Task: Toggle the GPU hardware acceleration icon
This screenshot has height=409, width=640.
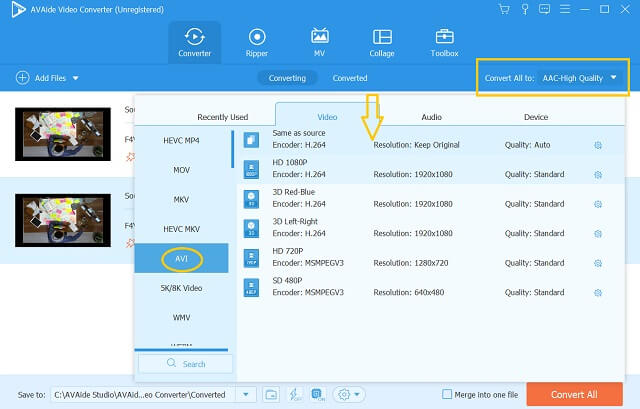Action: (318, 394)
